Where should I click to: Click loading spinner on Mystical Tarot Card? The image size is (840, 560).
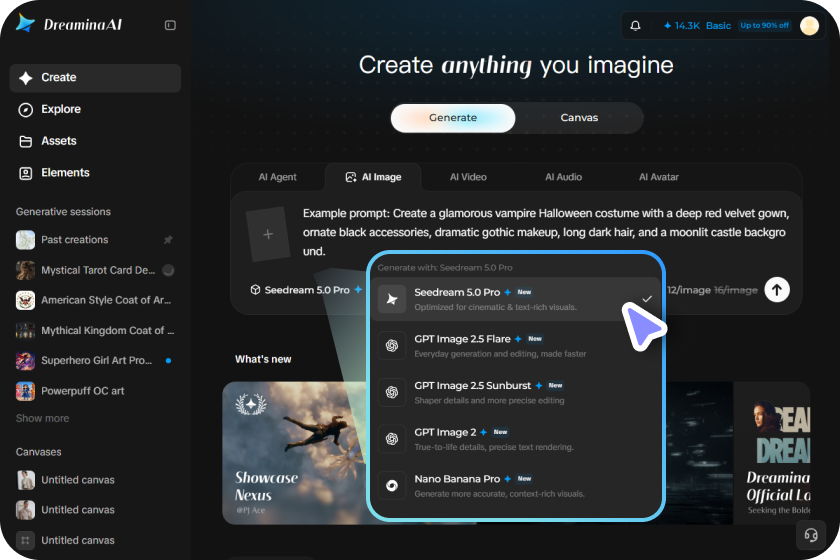point(168,270)
